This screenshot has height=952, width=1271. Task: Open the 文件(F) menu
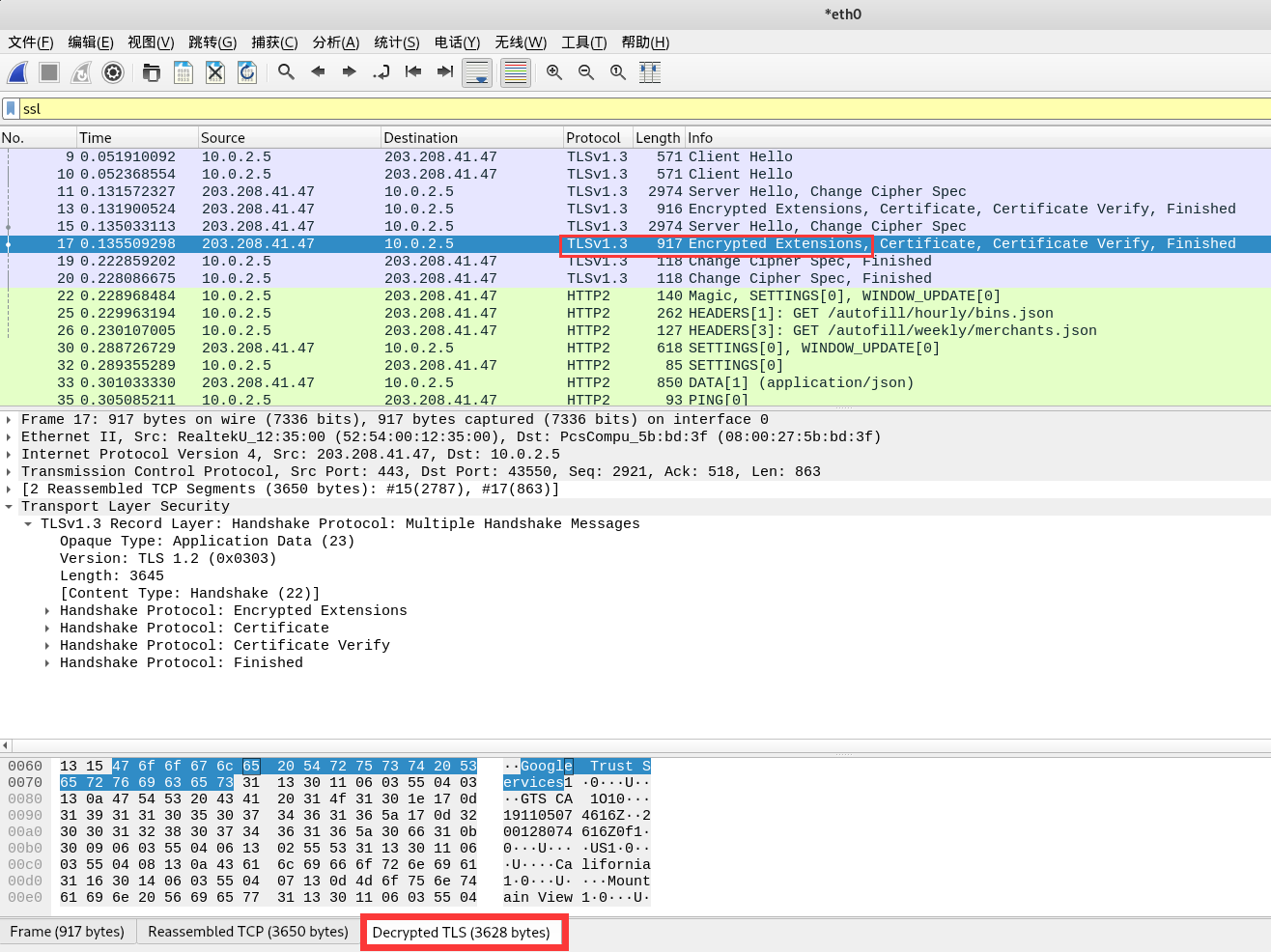31,42
